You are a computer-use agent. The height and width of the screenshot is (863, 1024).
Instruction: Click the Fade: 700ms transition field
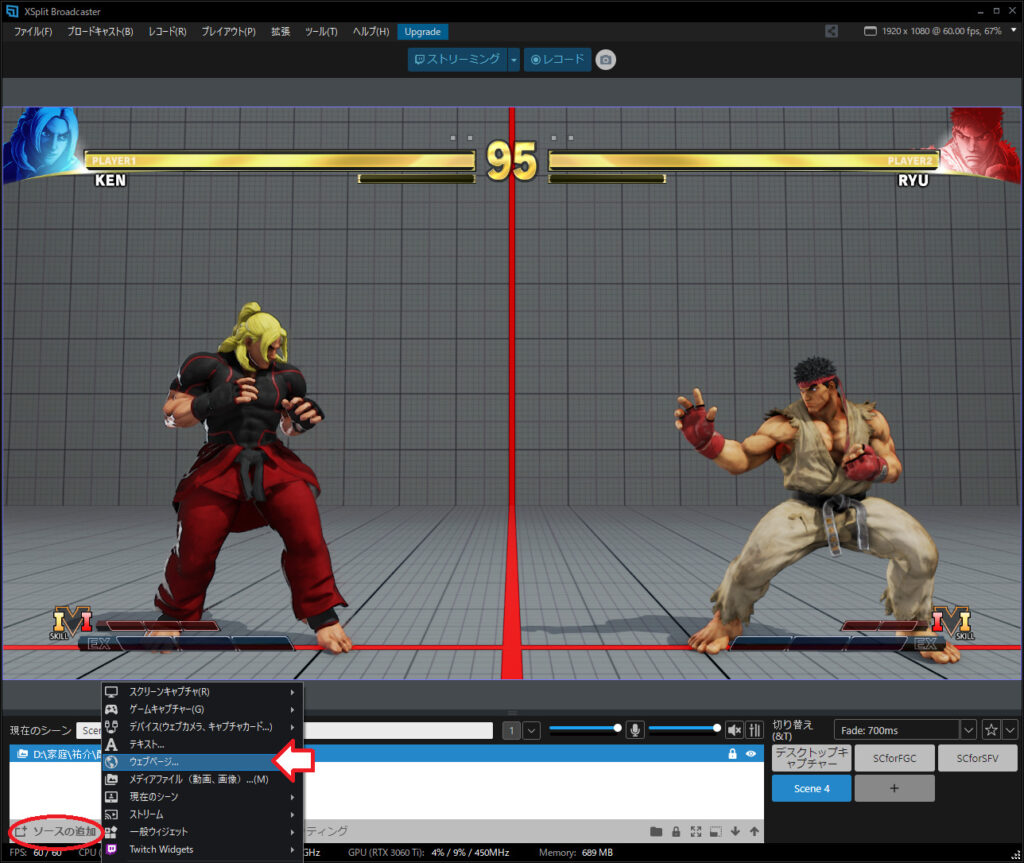(x=897, y=730)
